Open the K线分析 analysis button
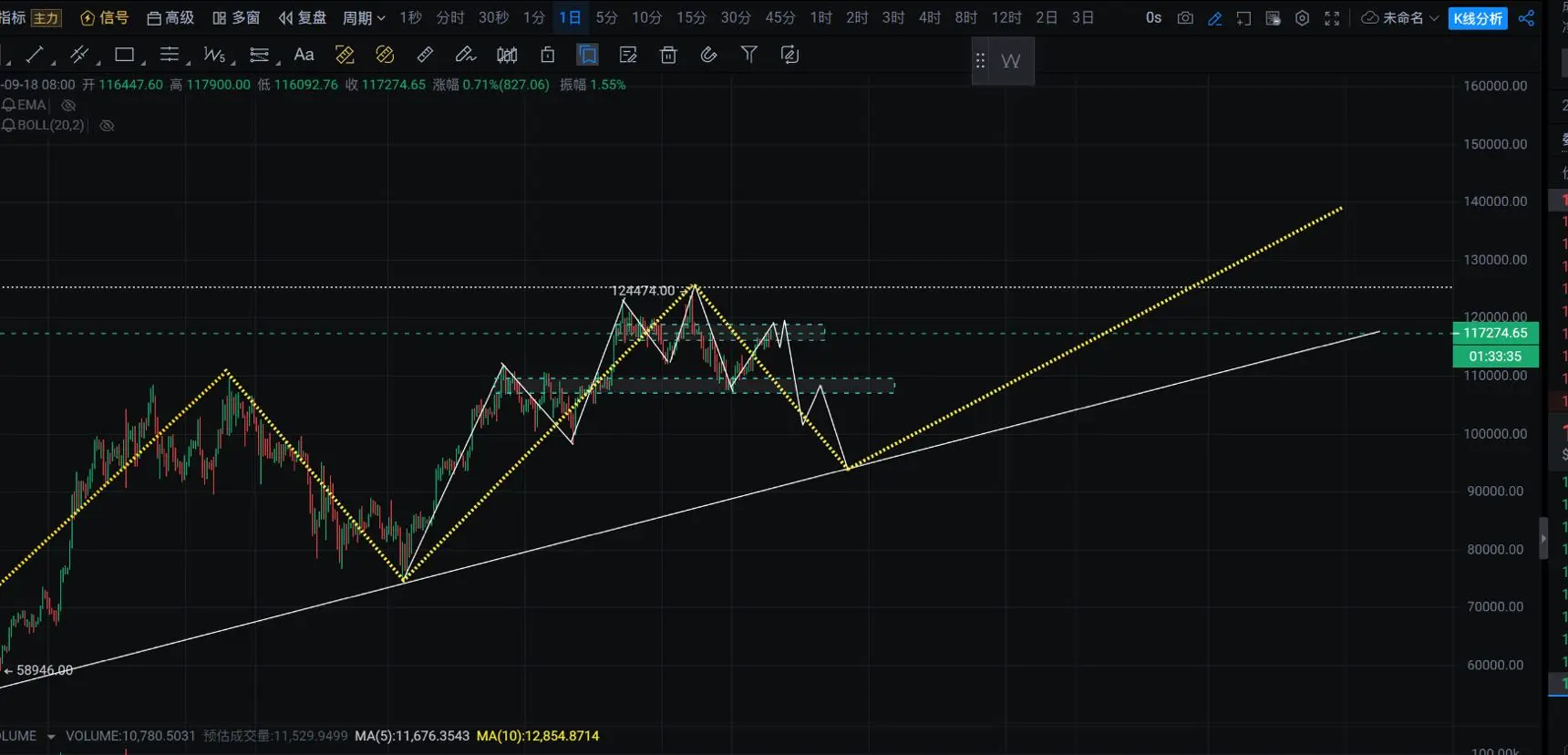 pyautogui.click(x=1478, y=18)
